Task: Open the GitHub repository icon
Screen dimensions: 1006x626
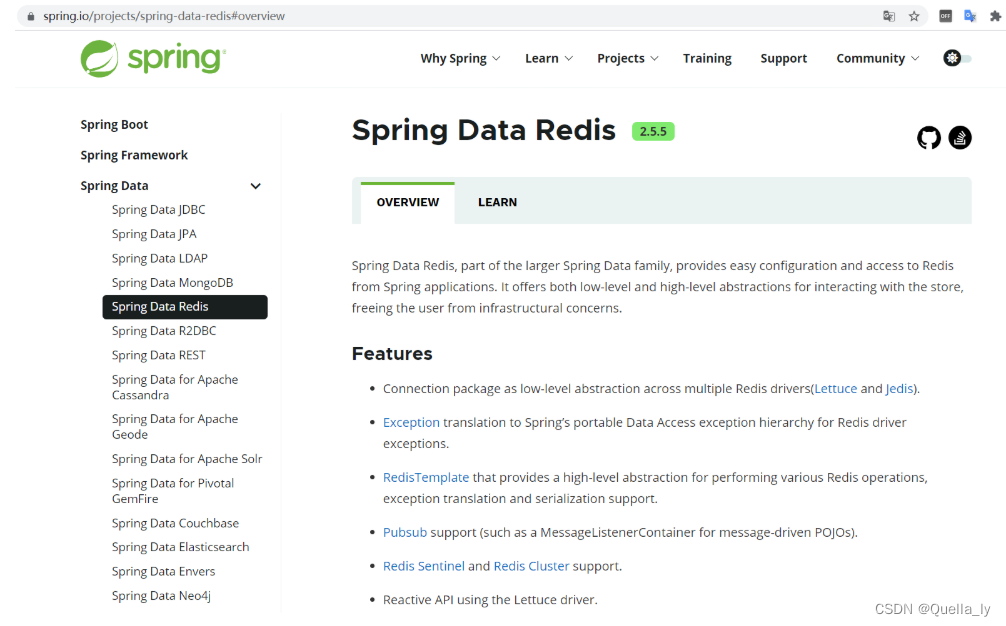Action: [x=928, y=137]
